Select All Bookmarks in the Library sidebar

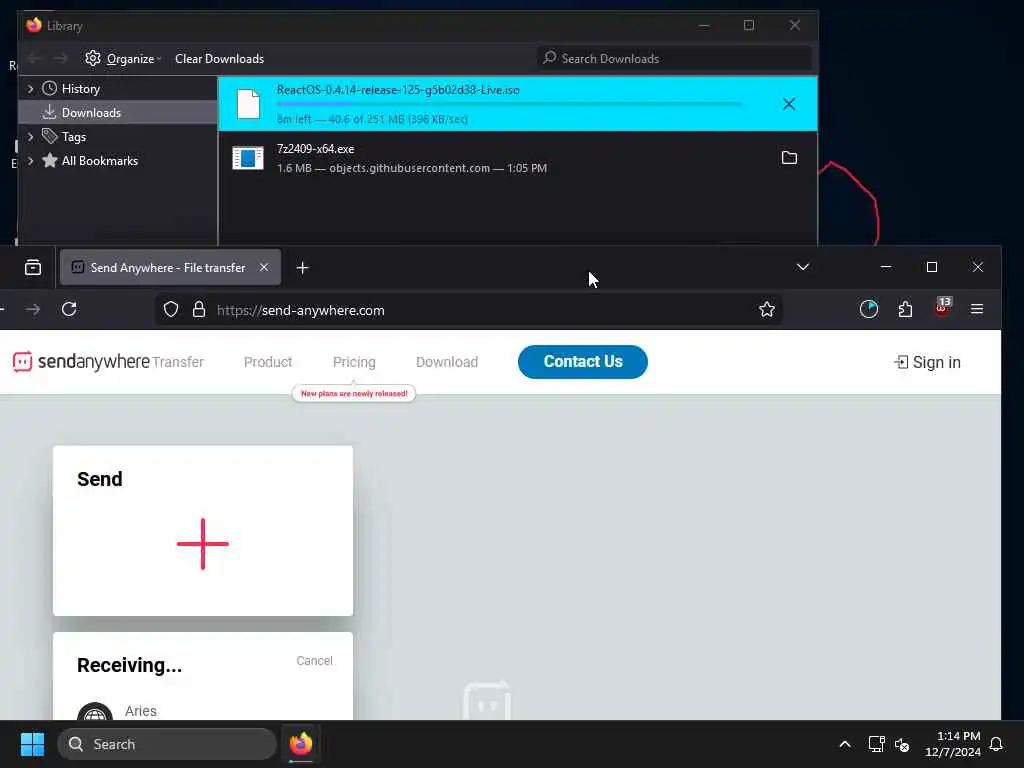pyautogui.click(x=99, y=161)
